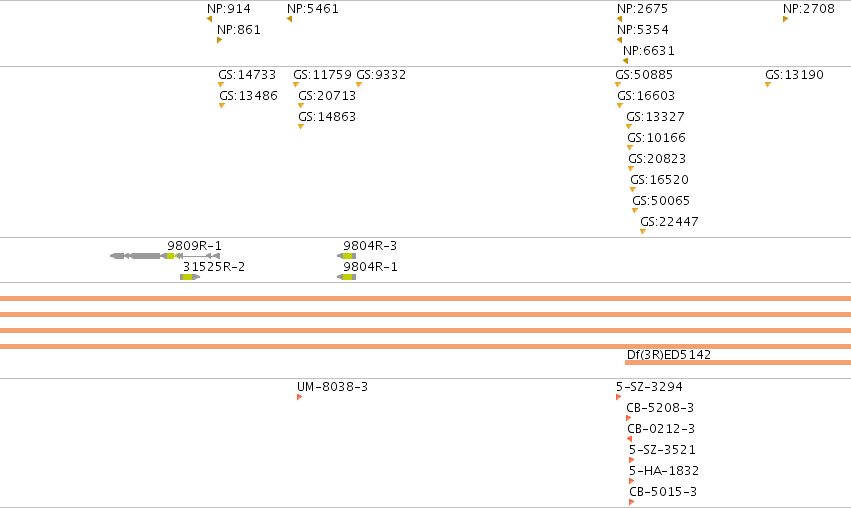Click the red triangle under UM-8038-3
The image size is (851, 508).
(300, 397)
